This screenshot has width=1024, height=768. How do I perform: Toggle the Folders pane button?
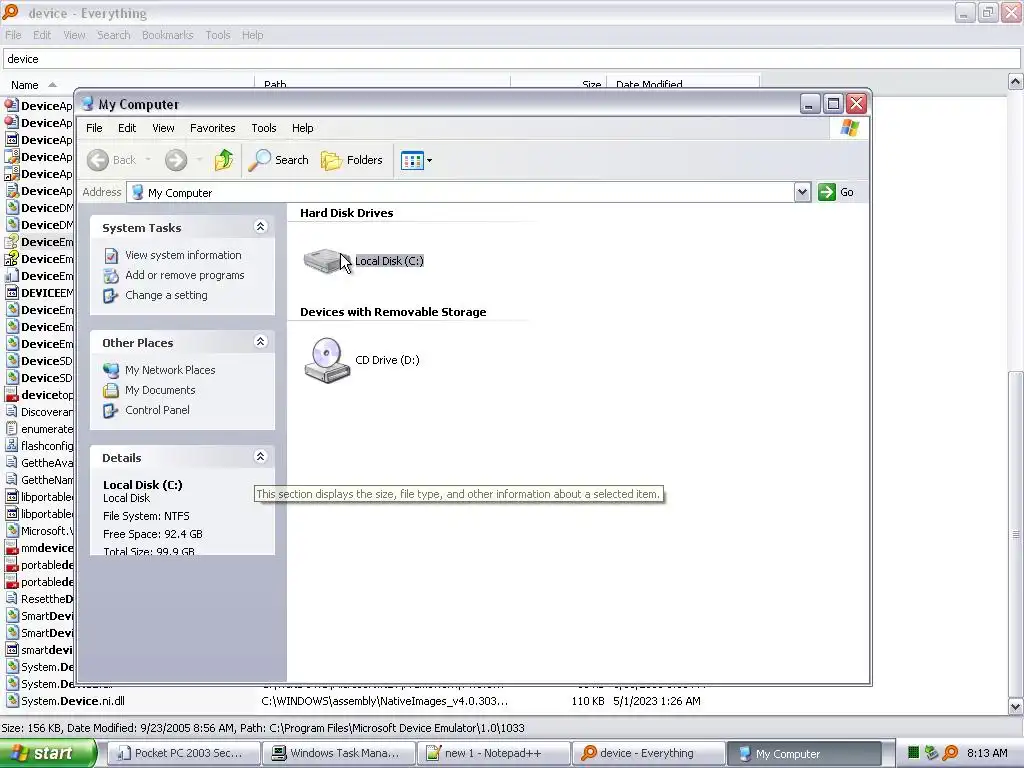tap(352, 160)
